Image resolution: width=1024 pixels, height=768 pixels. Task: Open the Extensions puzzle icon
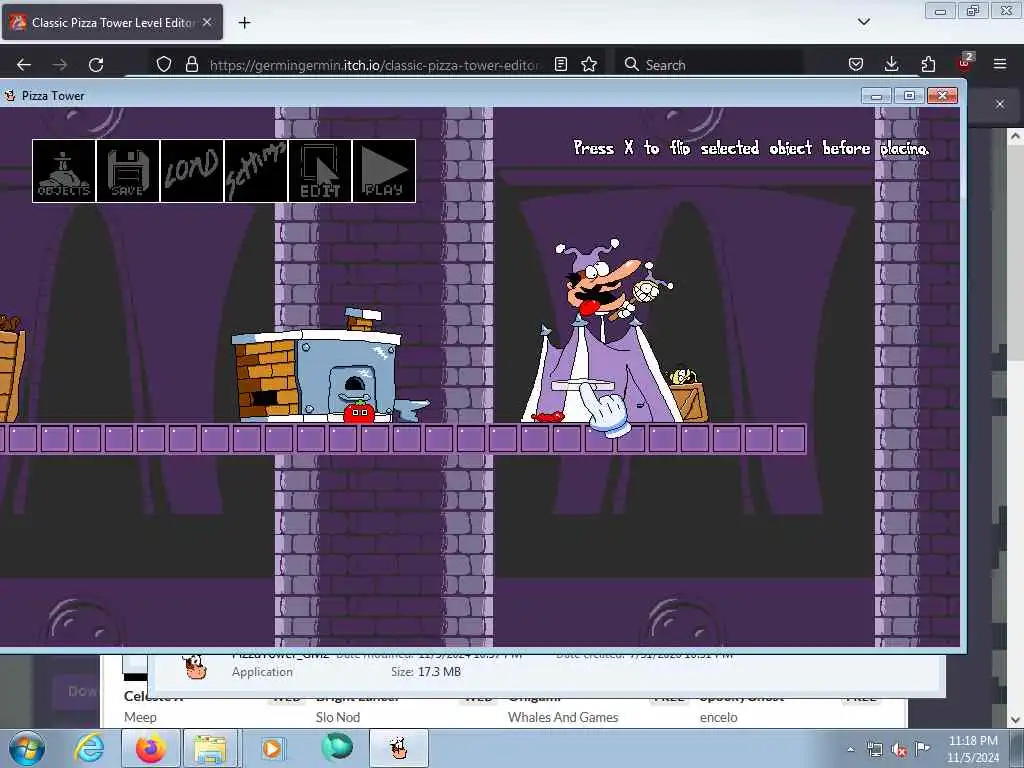(x=928, y=64)
